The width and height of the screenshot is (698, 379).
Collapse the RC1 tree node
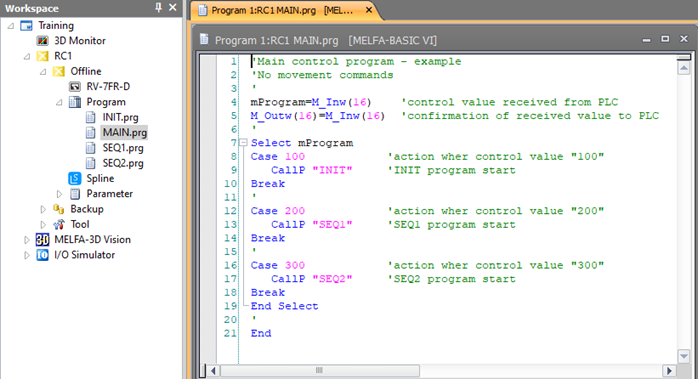27,56
